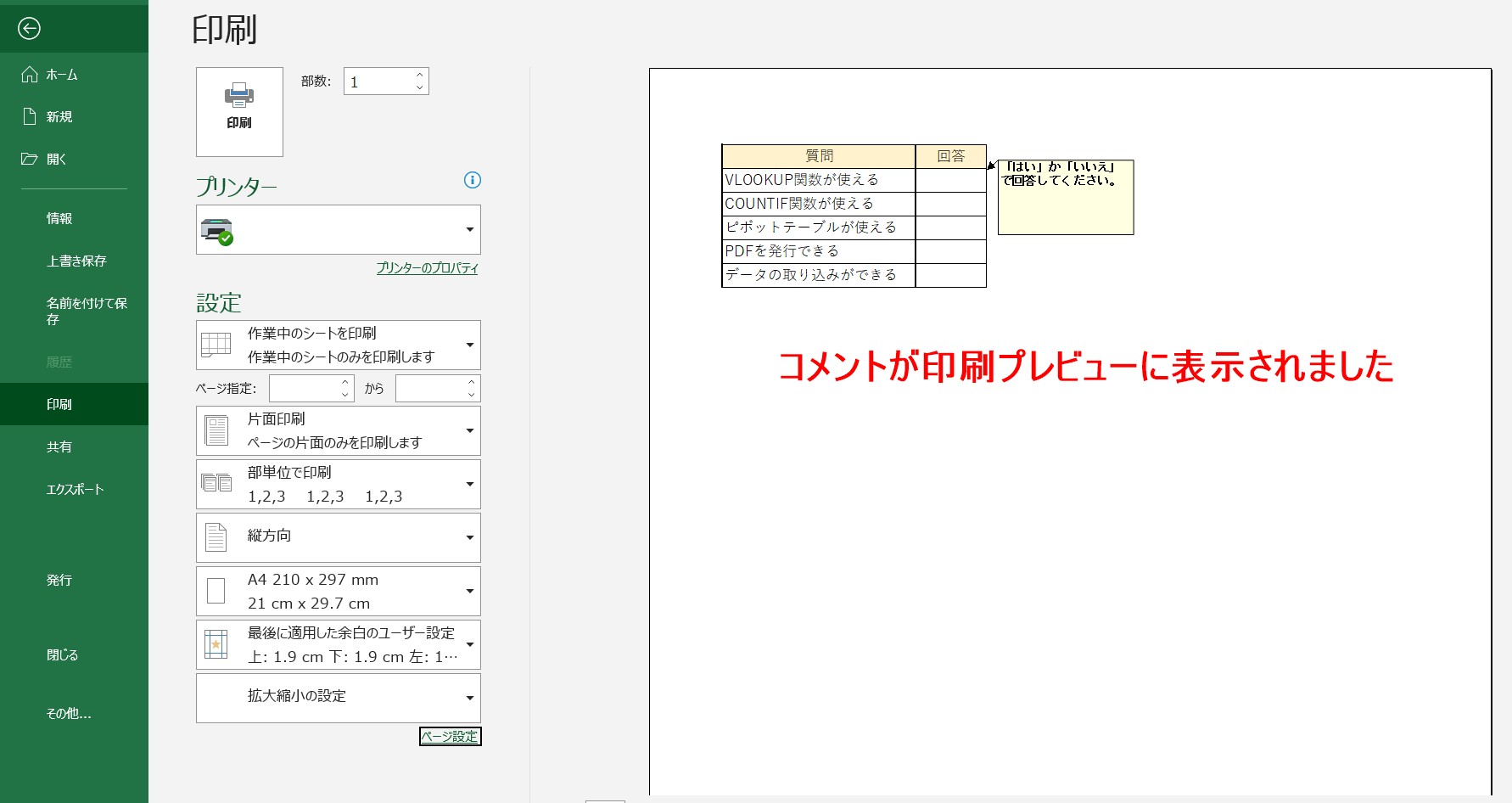This screenshot has width=1512, height=803.
Task: Select エクスポート in the sidebar
Action: pyautogui.click(x=76, y=489)
